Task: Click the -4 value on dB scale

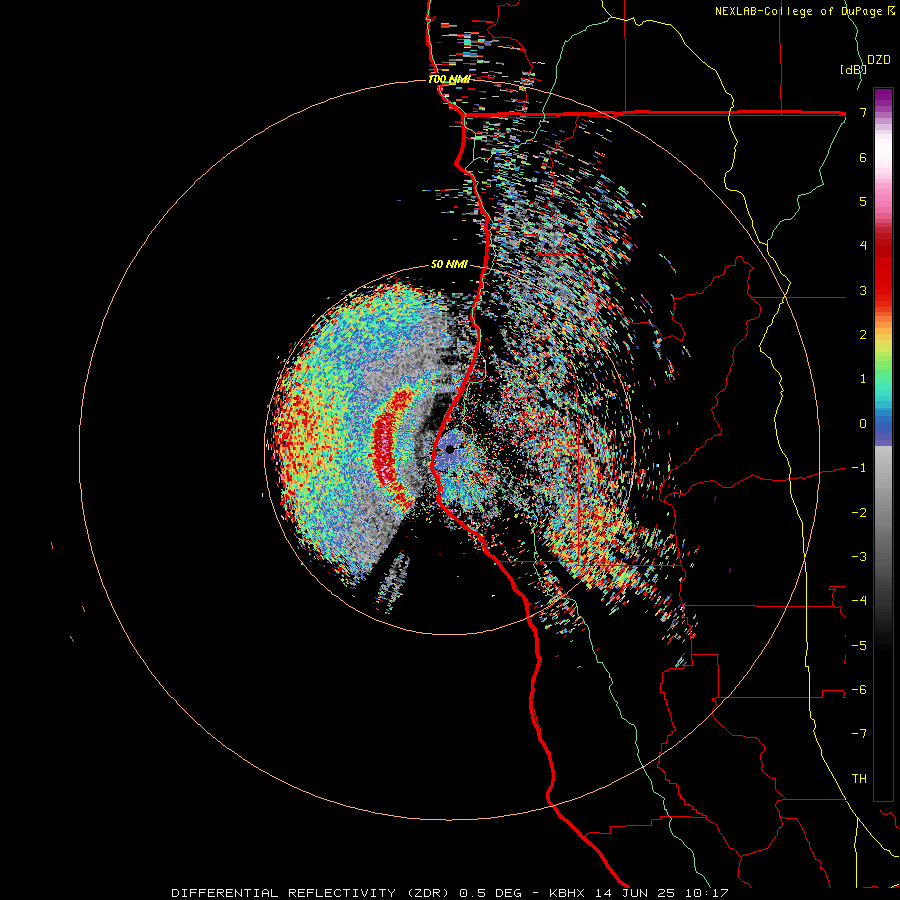Action: 859,600
